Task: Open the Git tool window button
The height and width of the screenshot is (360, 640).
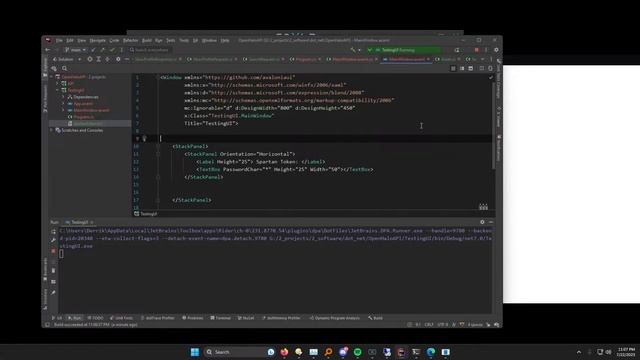Action: pos(57,318)
